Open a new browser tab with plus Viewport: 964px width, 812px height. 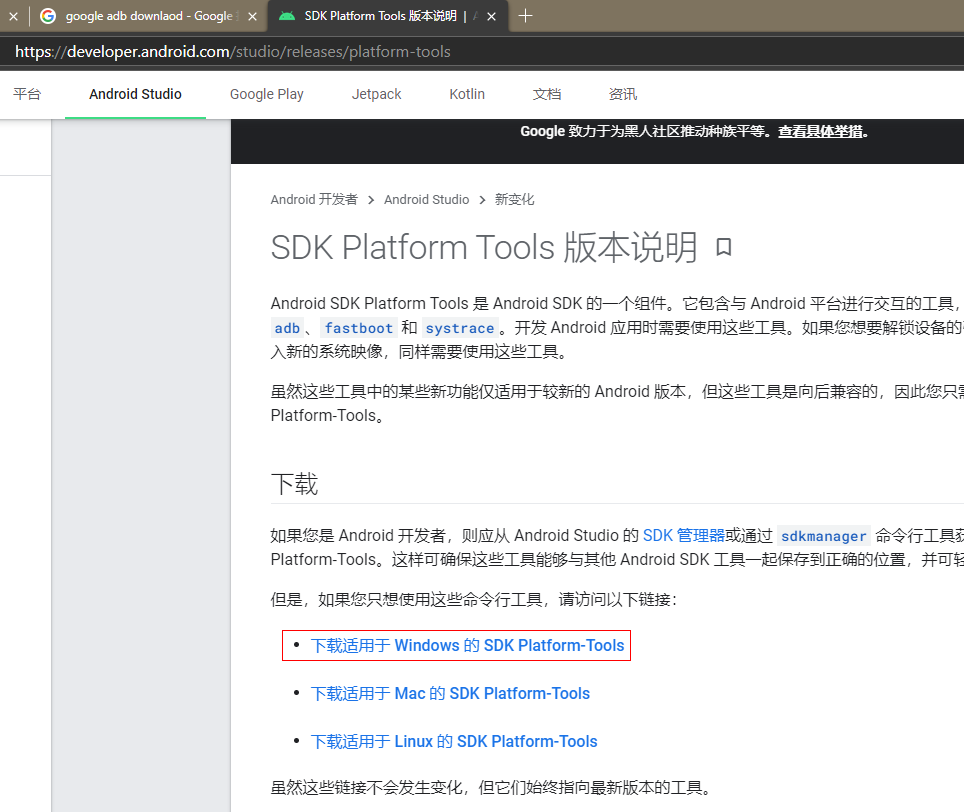tap(526, 16)
